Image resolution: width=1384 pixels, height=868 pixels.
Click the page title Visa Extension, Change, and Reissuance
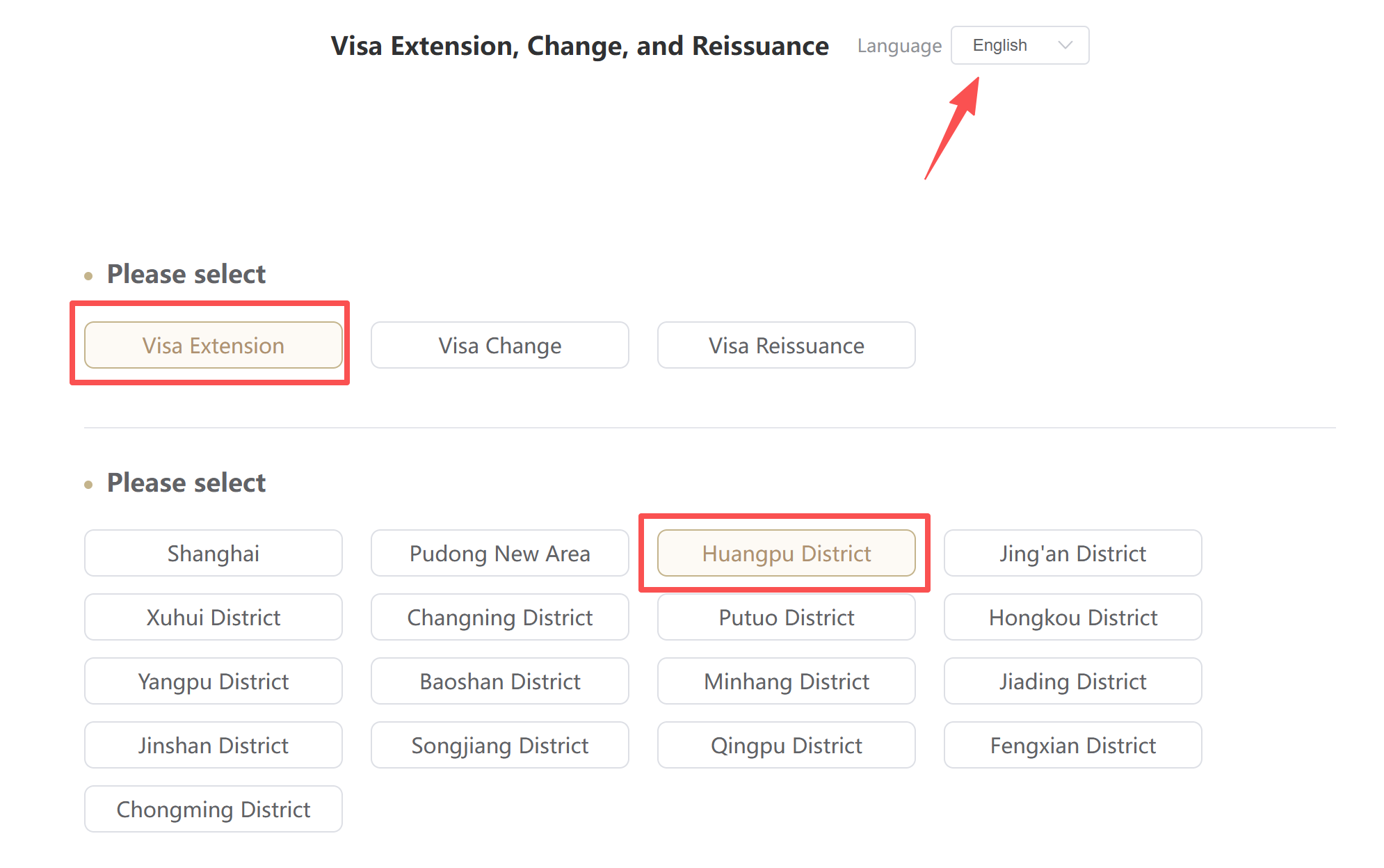point(579,46)
